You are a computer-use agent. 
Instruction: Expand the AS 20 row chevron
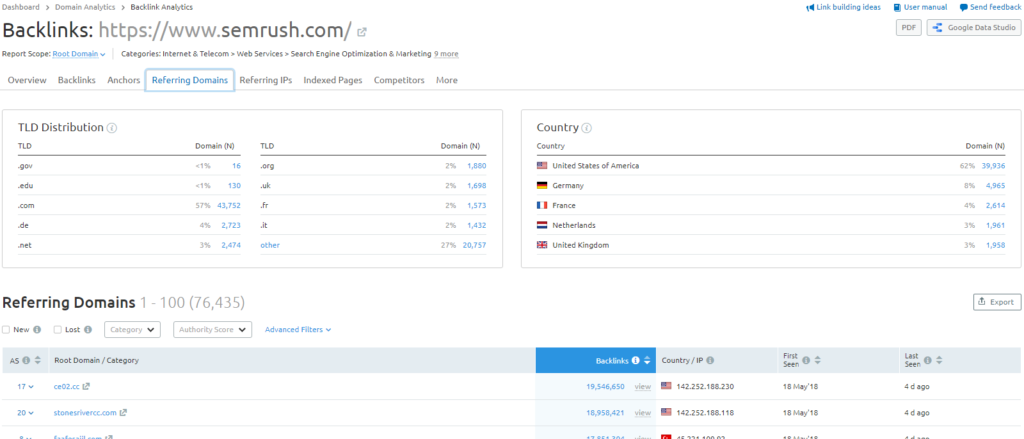[31, 413]
